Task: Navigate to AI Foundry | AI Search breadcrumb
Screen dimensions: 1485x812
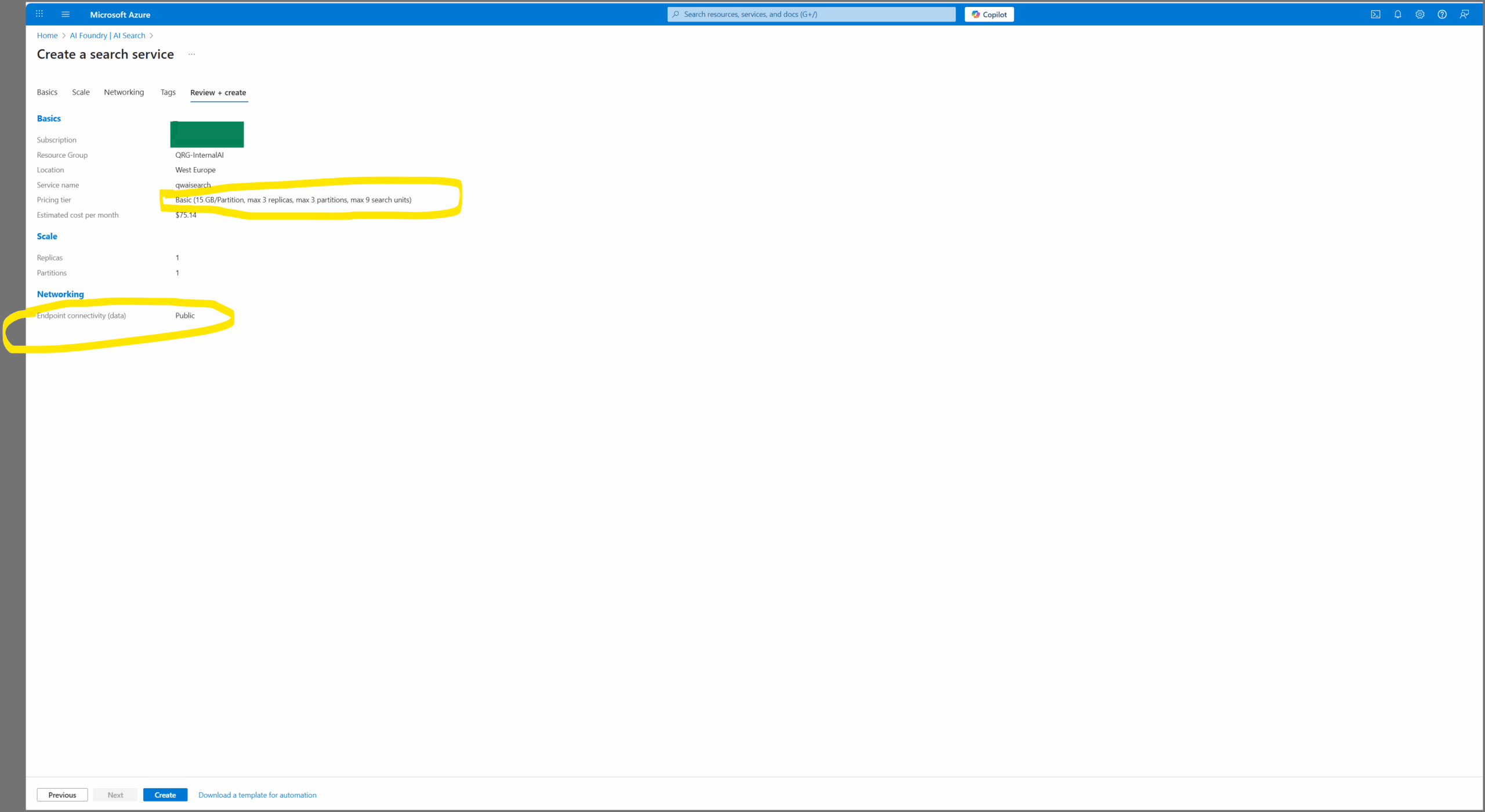Action: [107, 35]
